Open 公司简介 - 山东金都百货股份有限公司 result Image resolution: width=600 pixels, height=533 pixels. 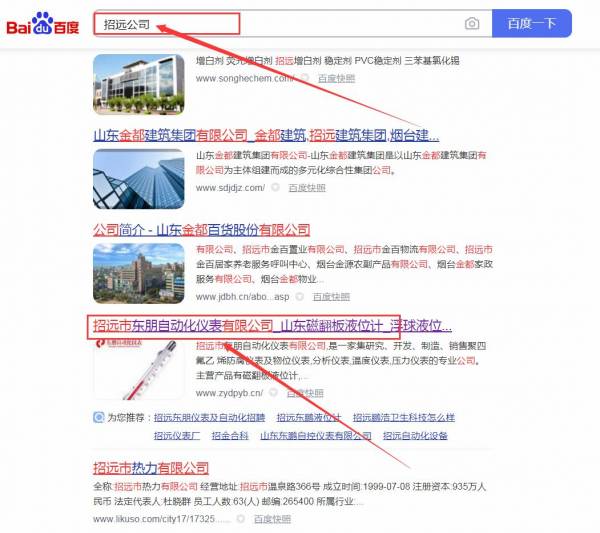[x=201, y=229]
